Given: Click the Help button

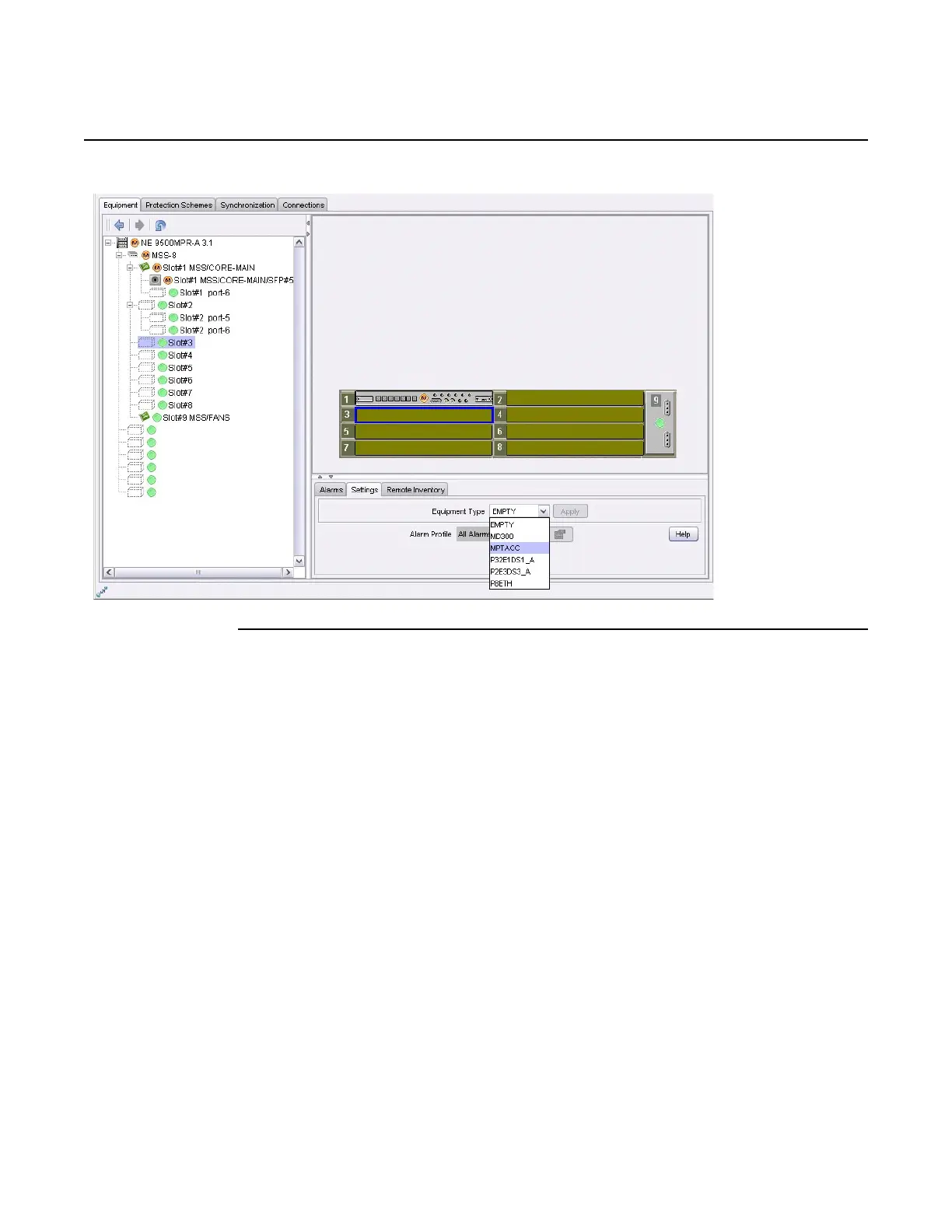Looking at the screenshot, I should [683, 534].
